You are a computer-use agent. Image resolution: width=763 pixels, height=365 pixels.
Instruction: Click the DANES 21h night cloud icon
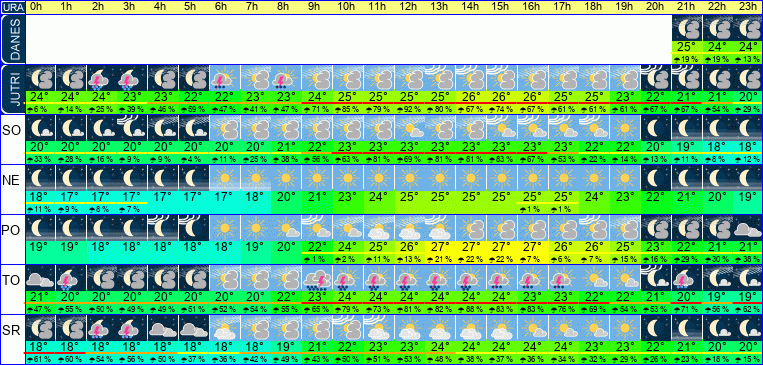pyautogui.click(x=686, y=28)
